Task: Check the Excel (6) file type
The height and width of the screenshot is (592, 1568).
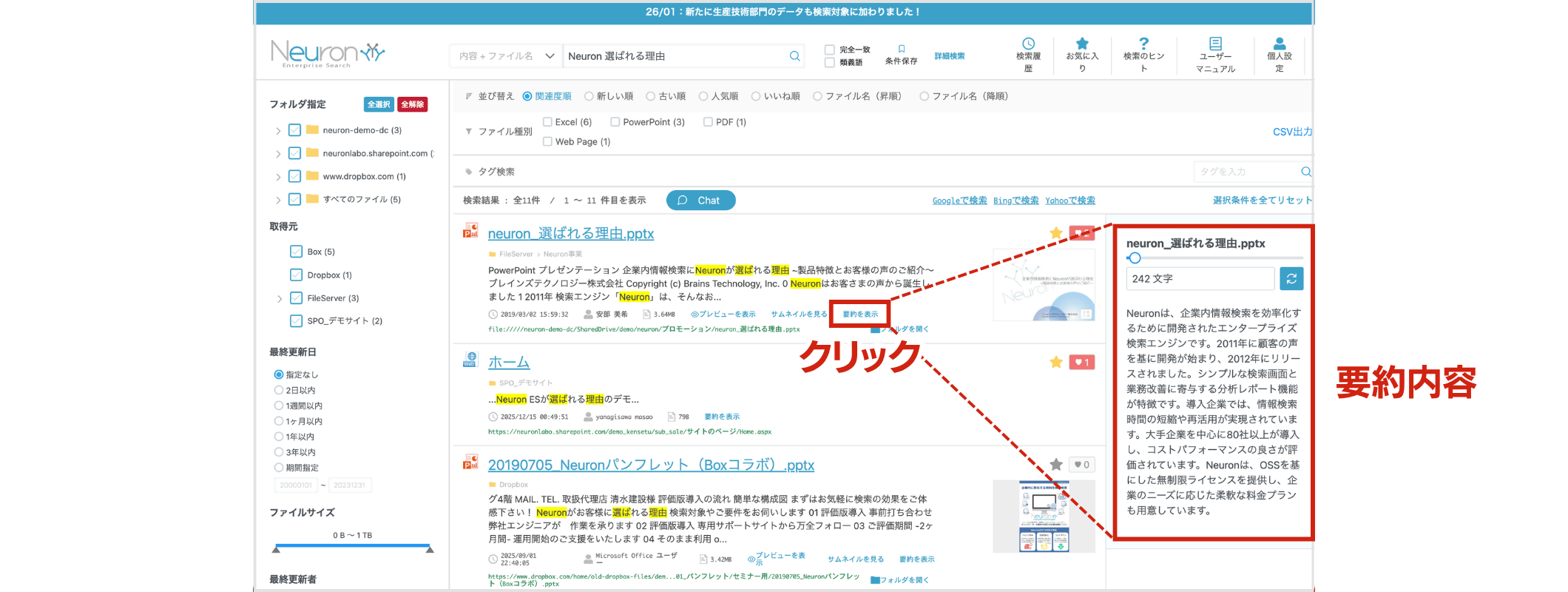Action: pyautogui.click(x=548, y=122)
